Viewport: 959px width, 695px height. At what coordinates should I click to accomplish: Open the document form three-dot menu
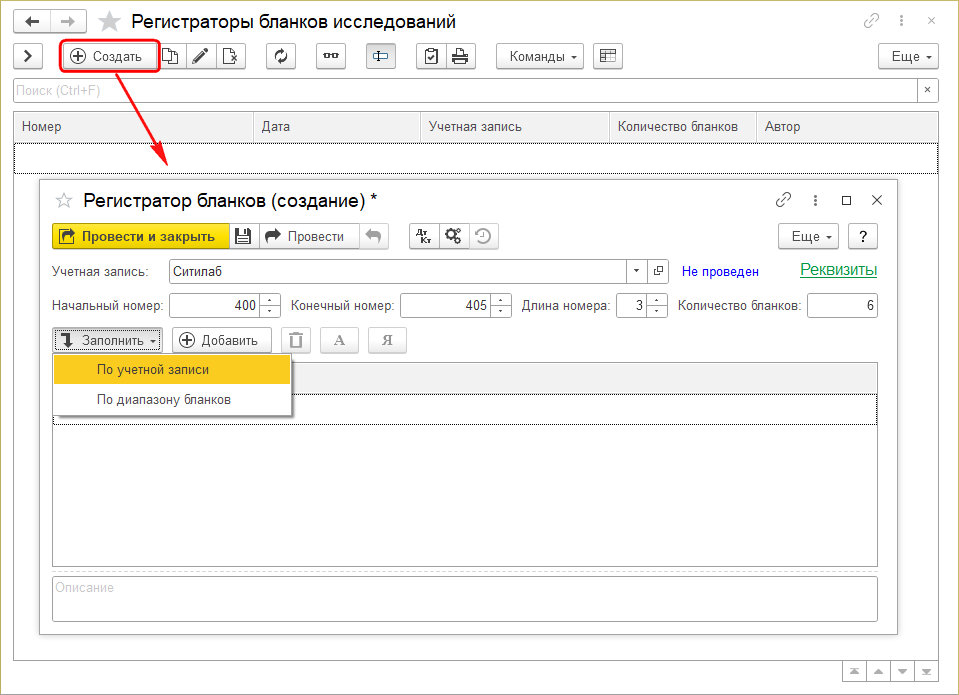point(815,200)
